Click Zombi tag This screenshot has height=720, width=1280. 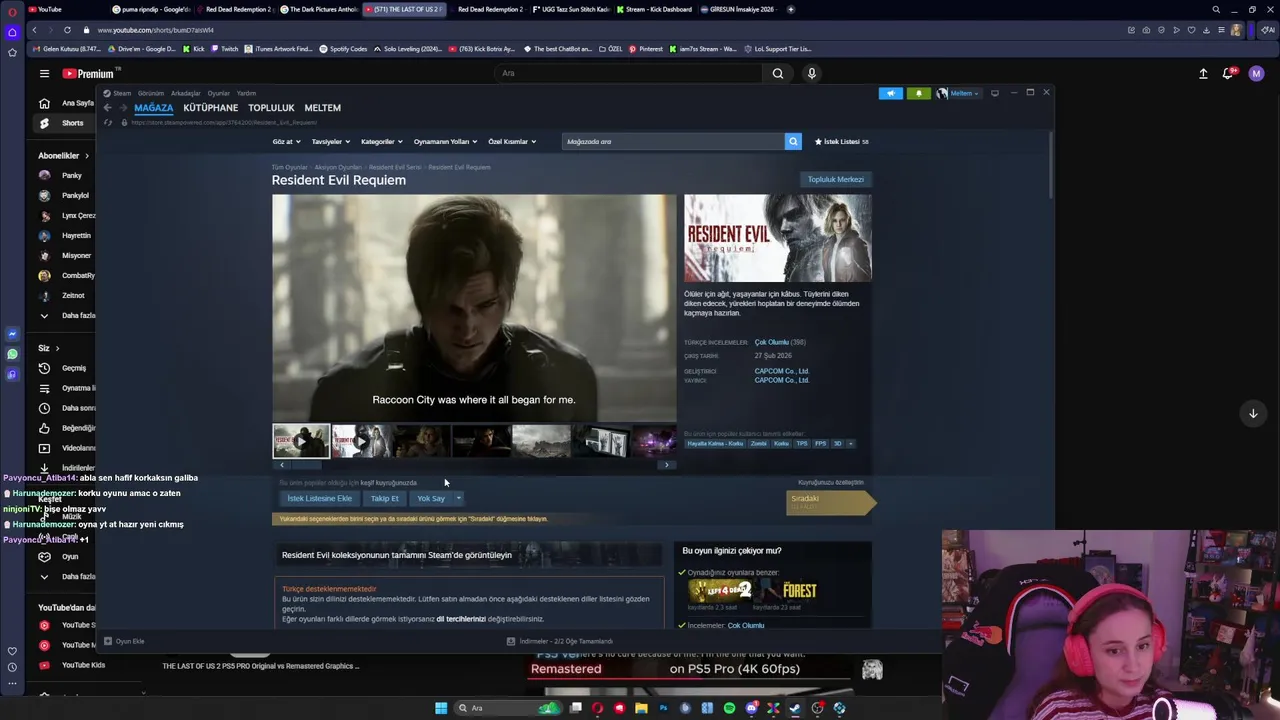[x=759, y=443]
